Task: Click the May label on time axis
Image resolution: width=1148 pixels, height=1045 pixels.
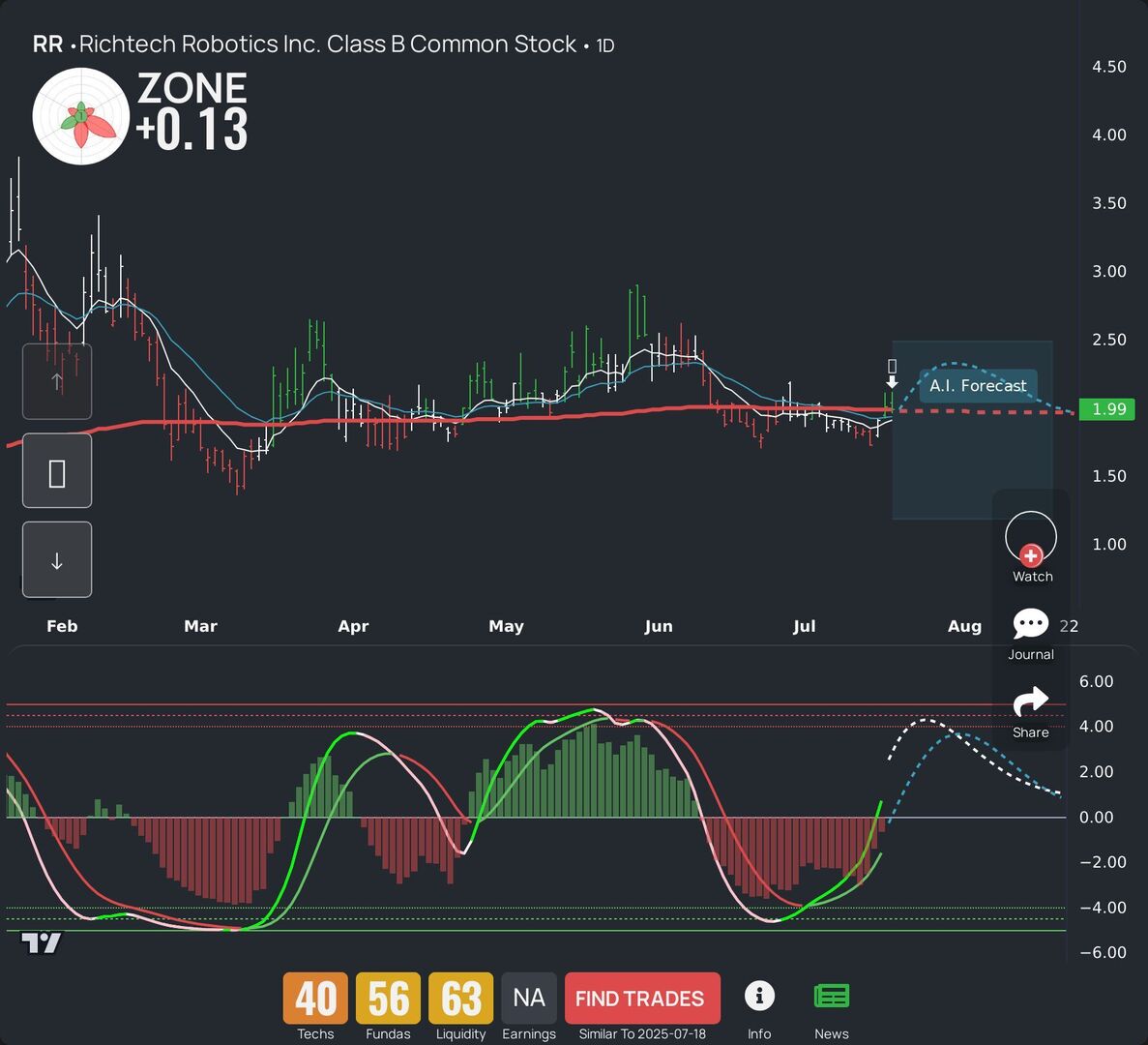Action: pos(506,626)
